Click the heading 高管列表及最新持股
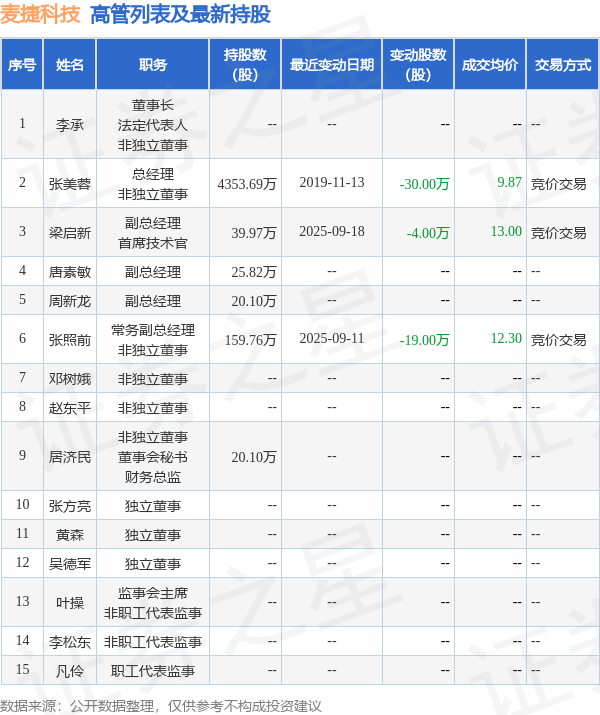Viewport: 600px width, 715px height. [180, 14]
